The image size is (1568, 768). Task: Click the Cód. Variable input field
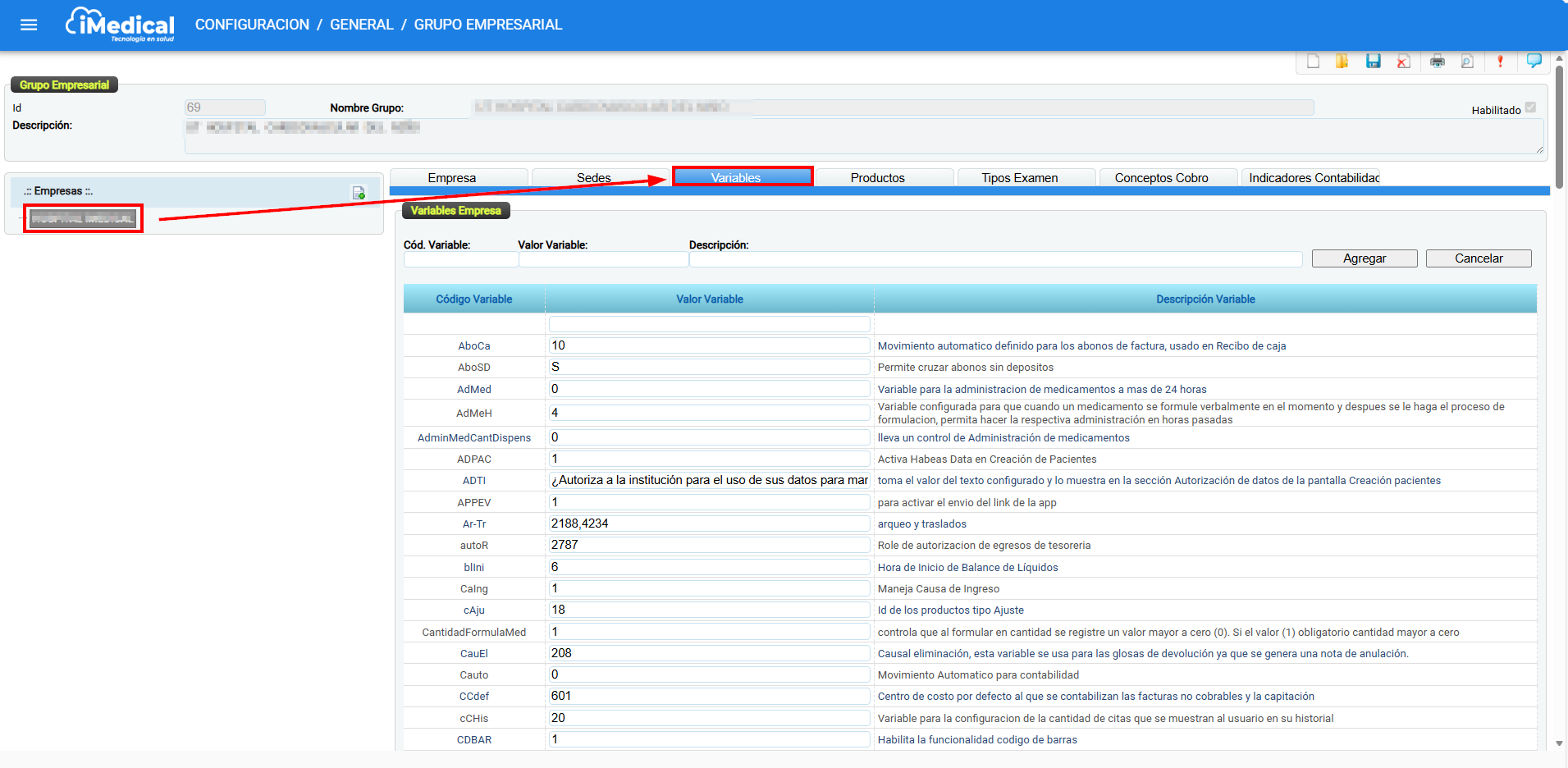460,259
